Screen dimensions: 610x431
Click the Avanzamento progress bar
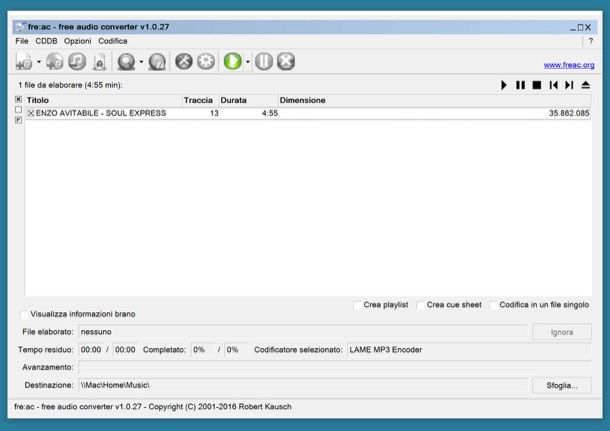(x=335, y=367)
